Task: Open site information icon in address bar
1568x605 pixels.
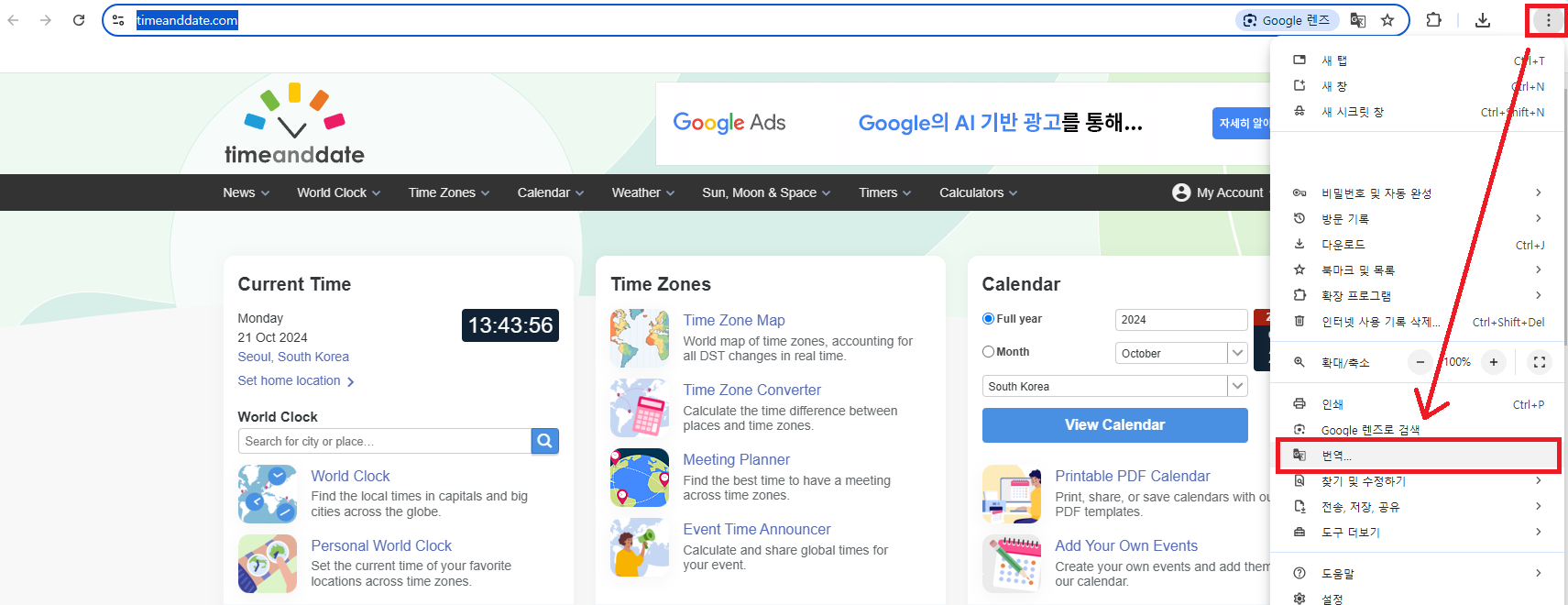Action: (x=118, y=20)
